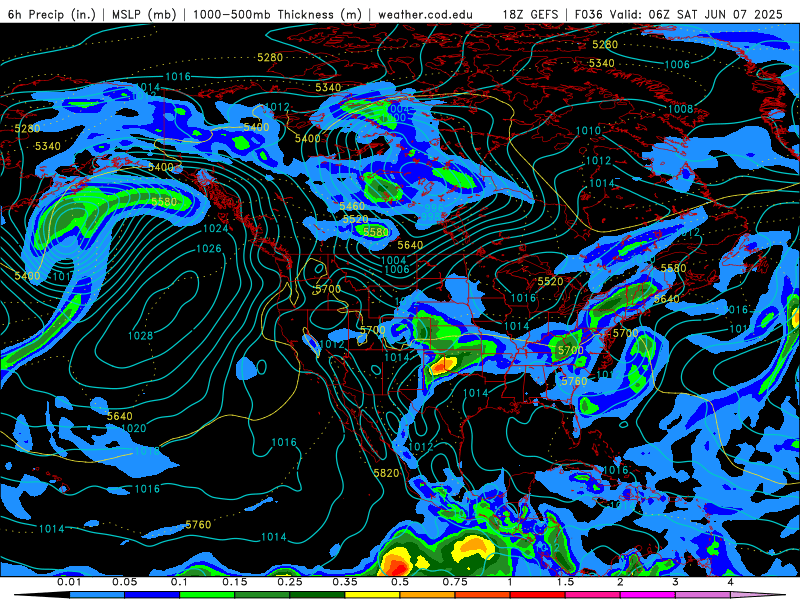Click the 0.25 legend value

(x=290, y=582)
